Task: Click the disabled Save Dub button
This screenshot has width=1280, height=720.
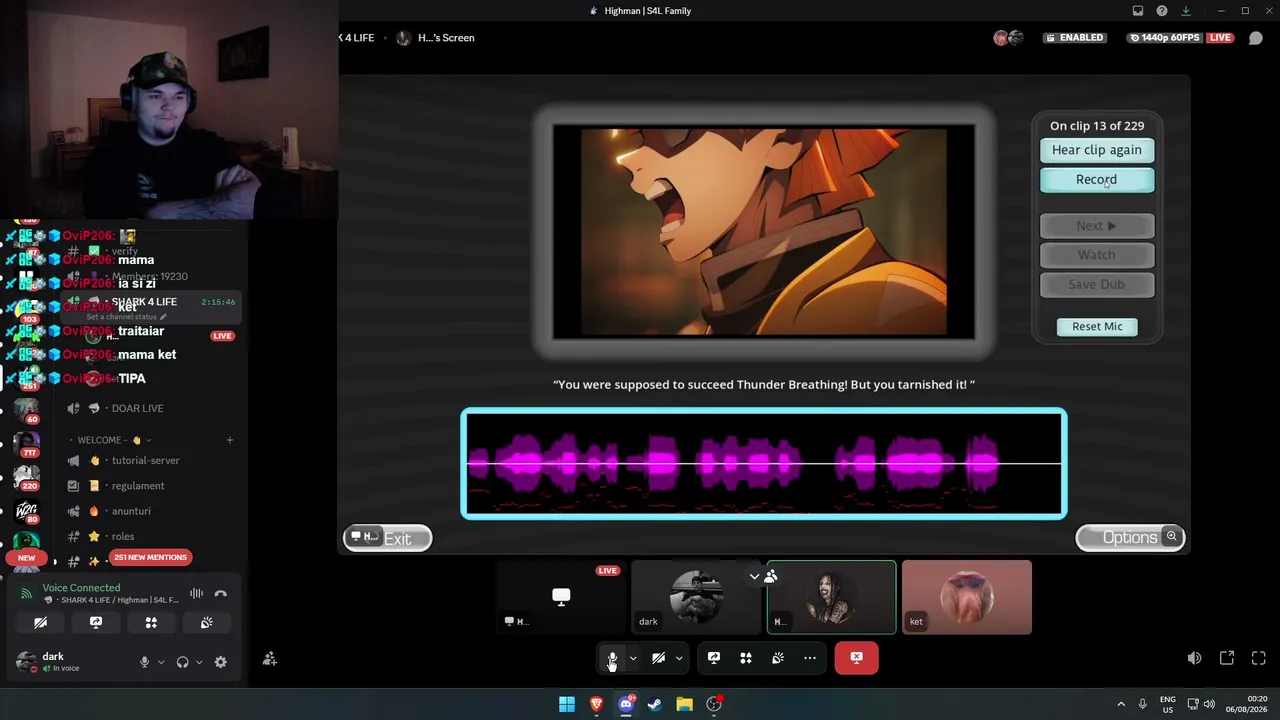Action: pos(1097,285)
